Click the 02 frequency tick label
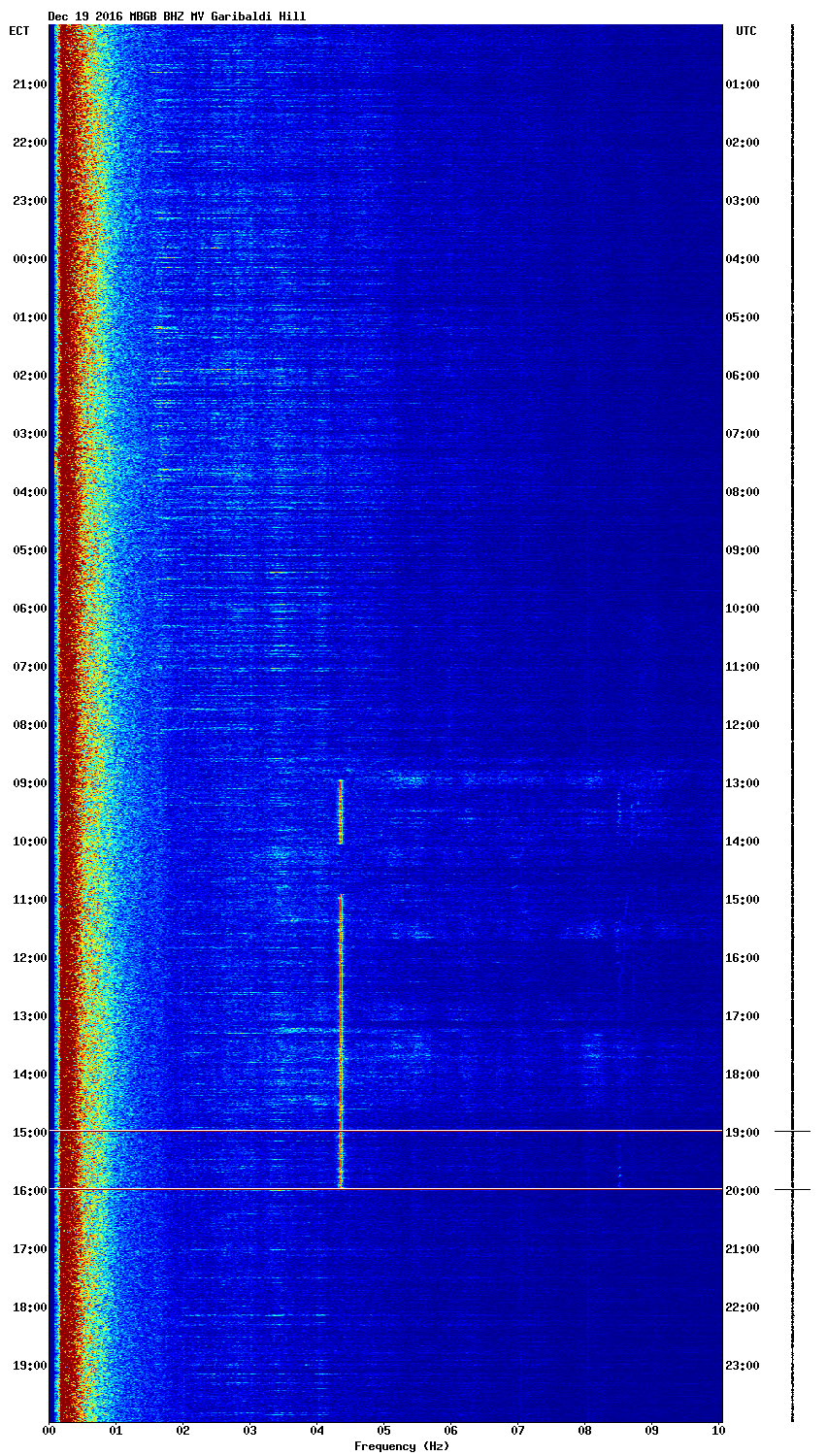The image size is (827, 1456). click(183, 1431)
